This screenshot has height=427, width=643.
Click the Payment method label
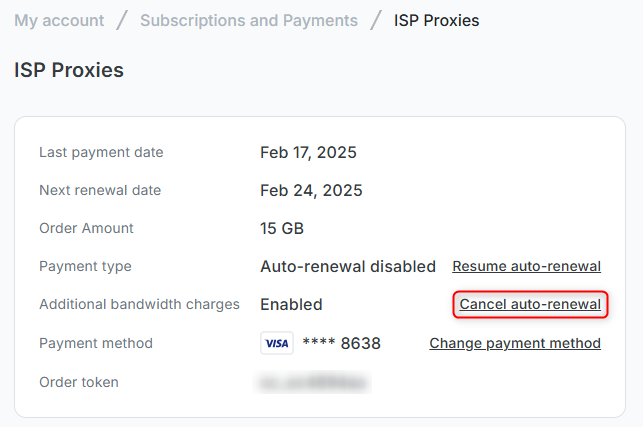(96, 343)
